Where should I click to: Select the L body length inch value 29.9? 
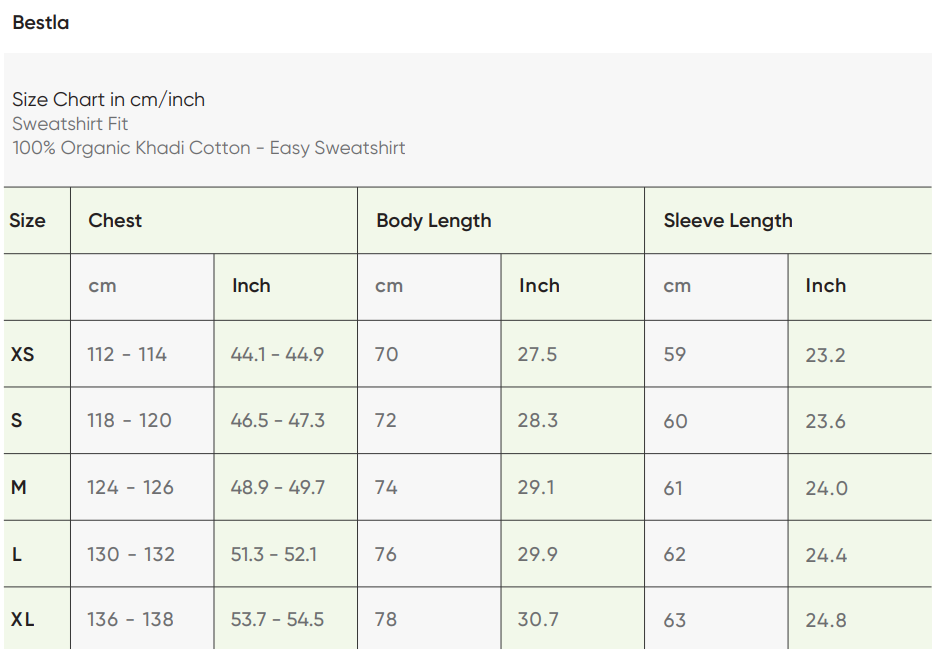pos(537,554)
